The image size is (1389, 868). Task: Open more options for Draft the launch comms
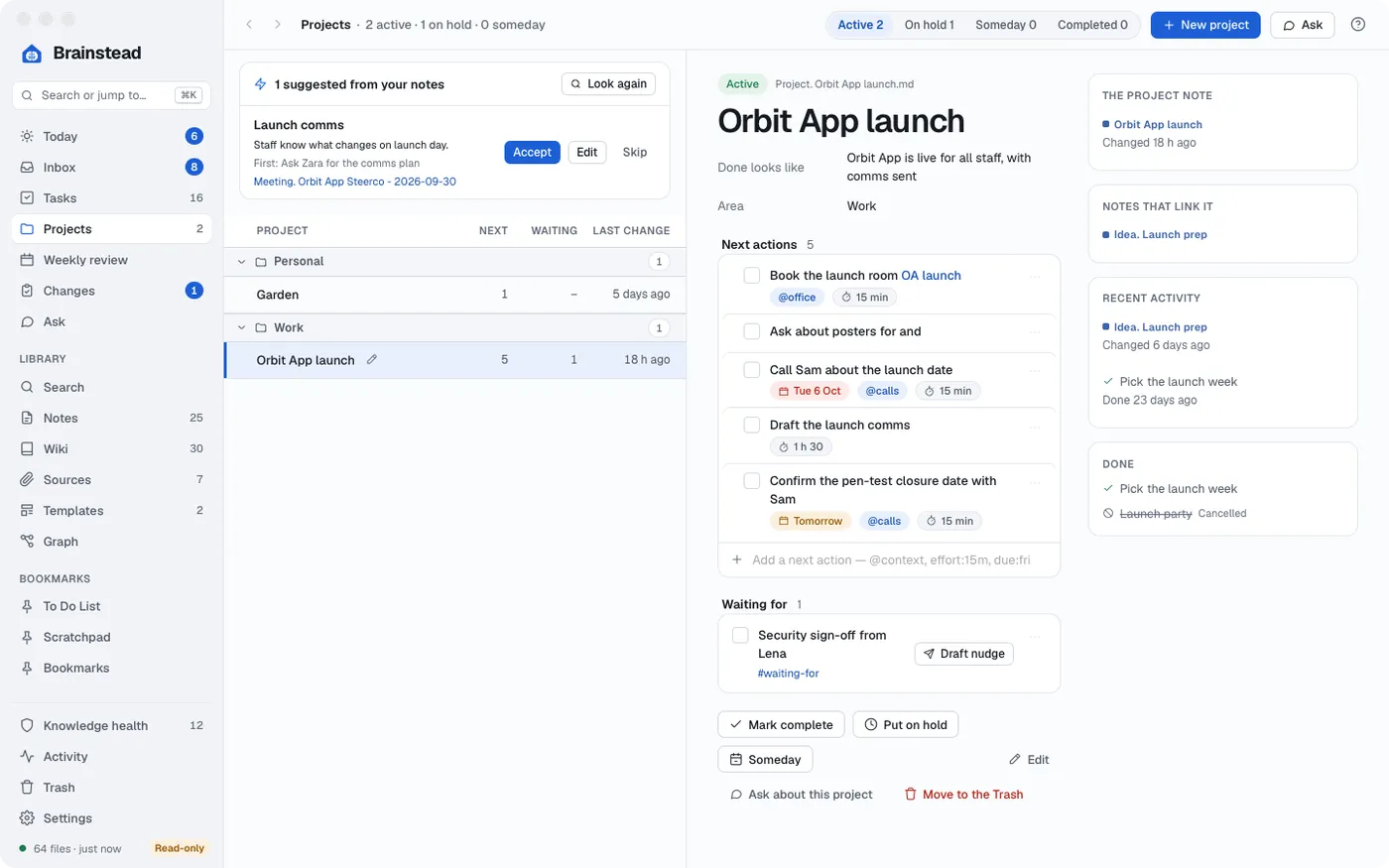(1035, 426)
